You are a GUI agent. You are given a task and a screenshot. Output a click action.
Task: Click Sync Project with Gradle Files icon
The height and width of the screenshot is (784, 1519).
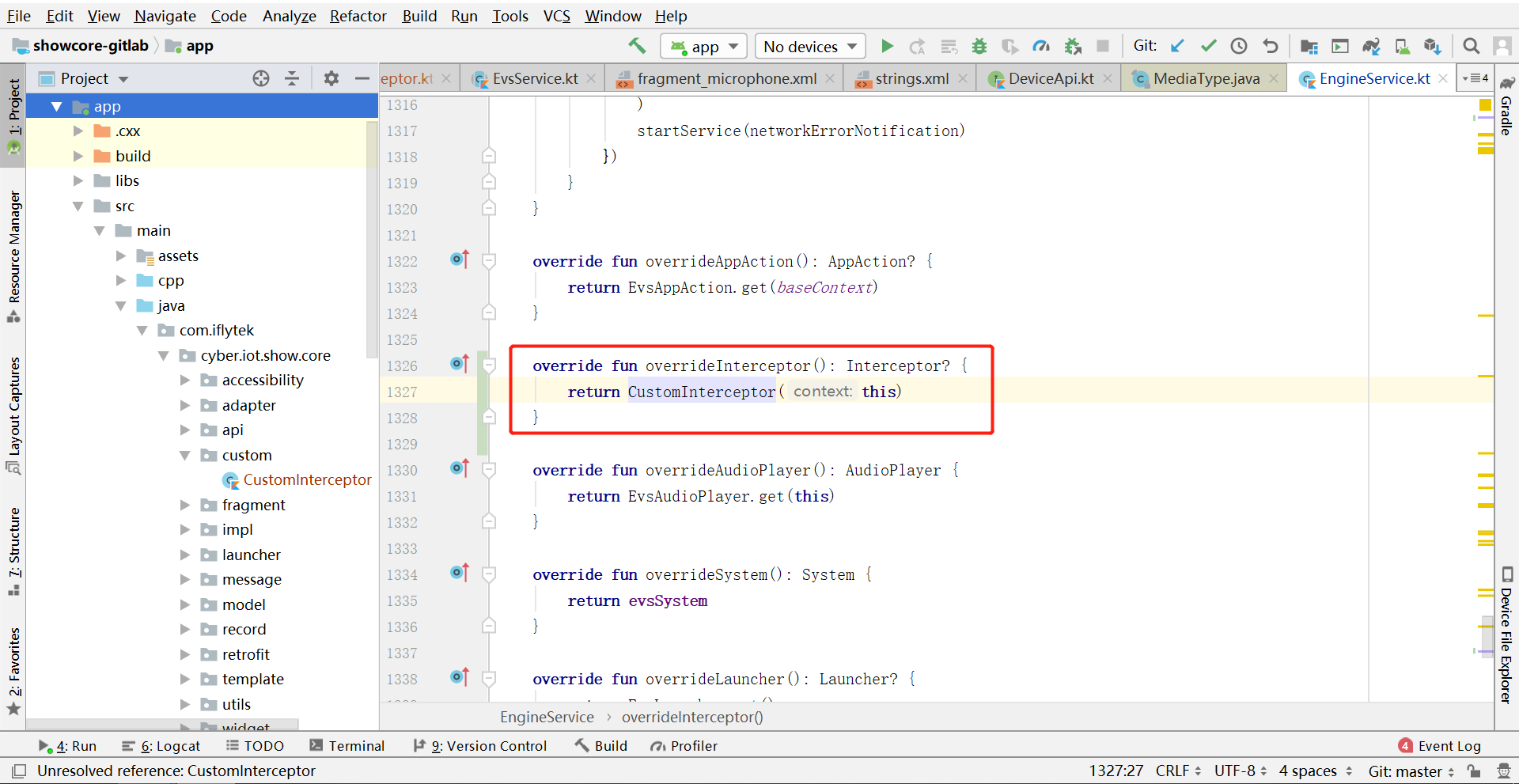(x=1371, y=47)
